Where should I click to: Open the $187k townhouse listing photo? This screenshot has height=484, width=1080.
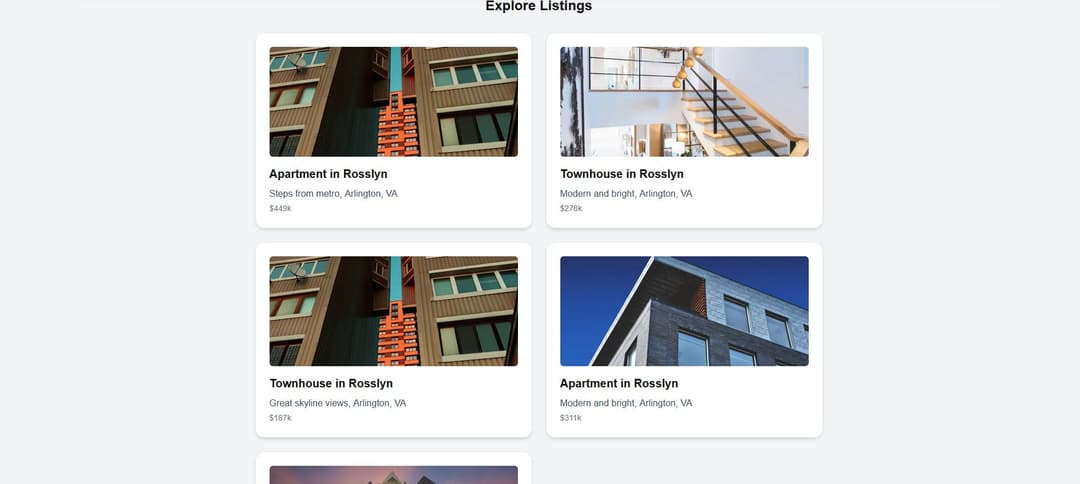click(x=393, y=311)
